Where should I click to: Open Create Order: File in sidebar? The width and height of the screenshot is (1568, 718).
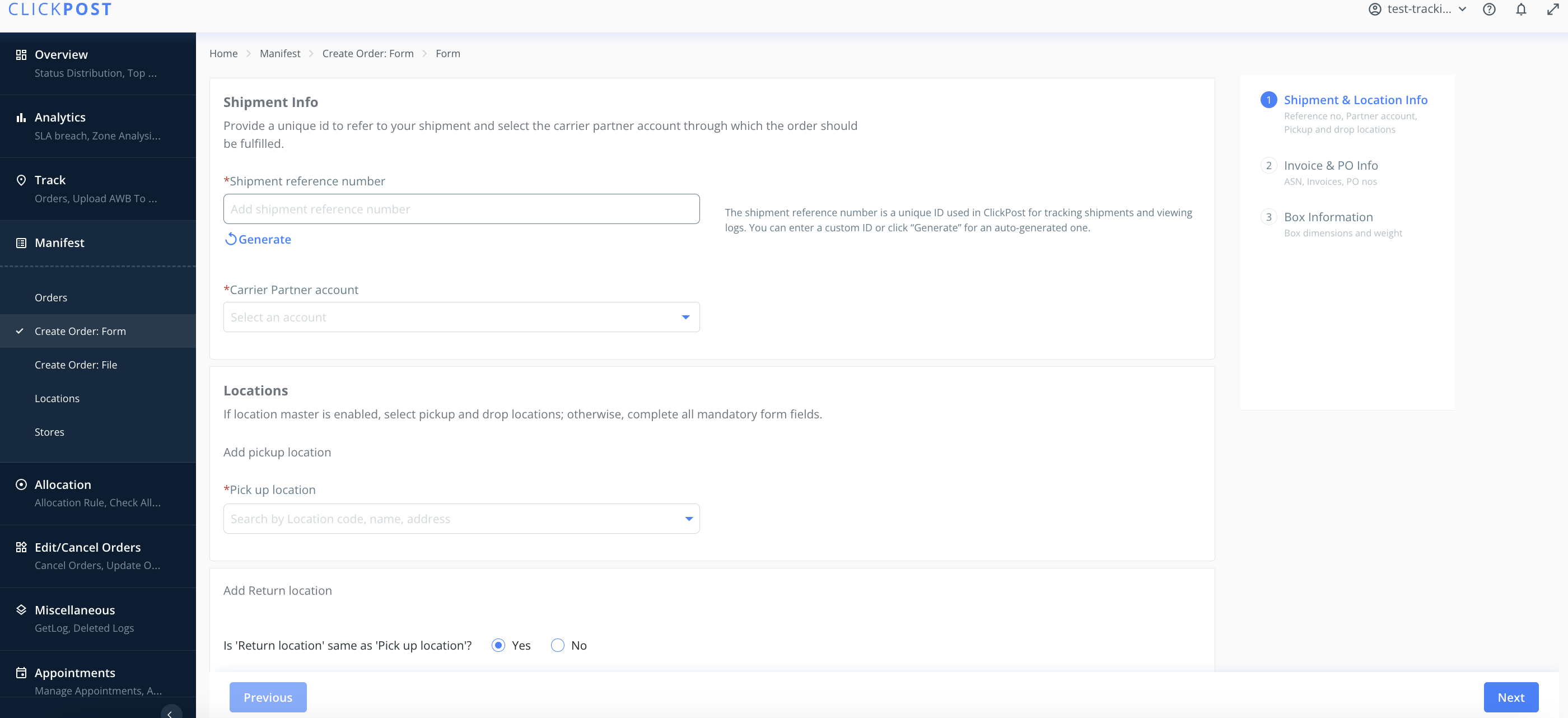click(x=76, y=365)
